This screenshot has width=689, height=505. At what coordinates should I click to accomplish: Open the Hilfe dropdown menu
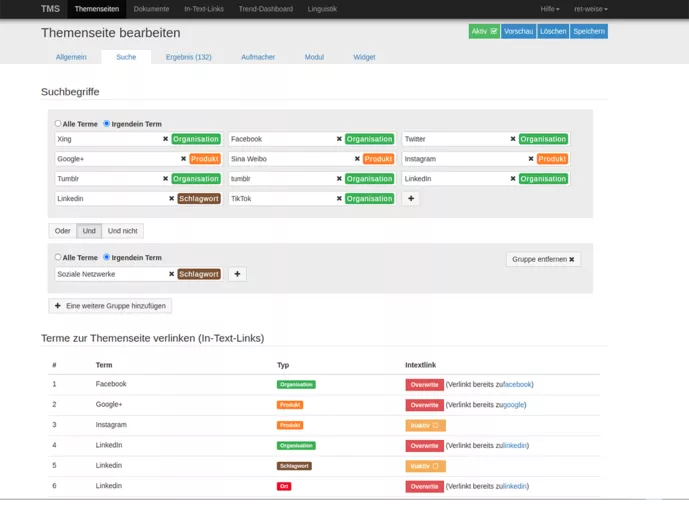[x=549, y=9]
